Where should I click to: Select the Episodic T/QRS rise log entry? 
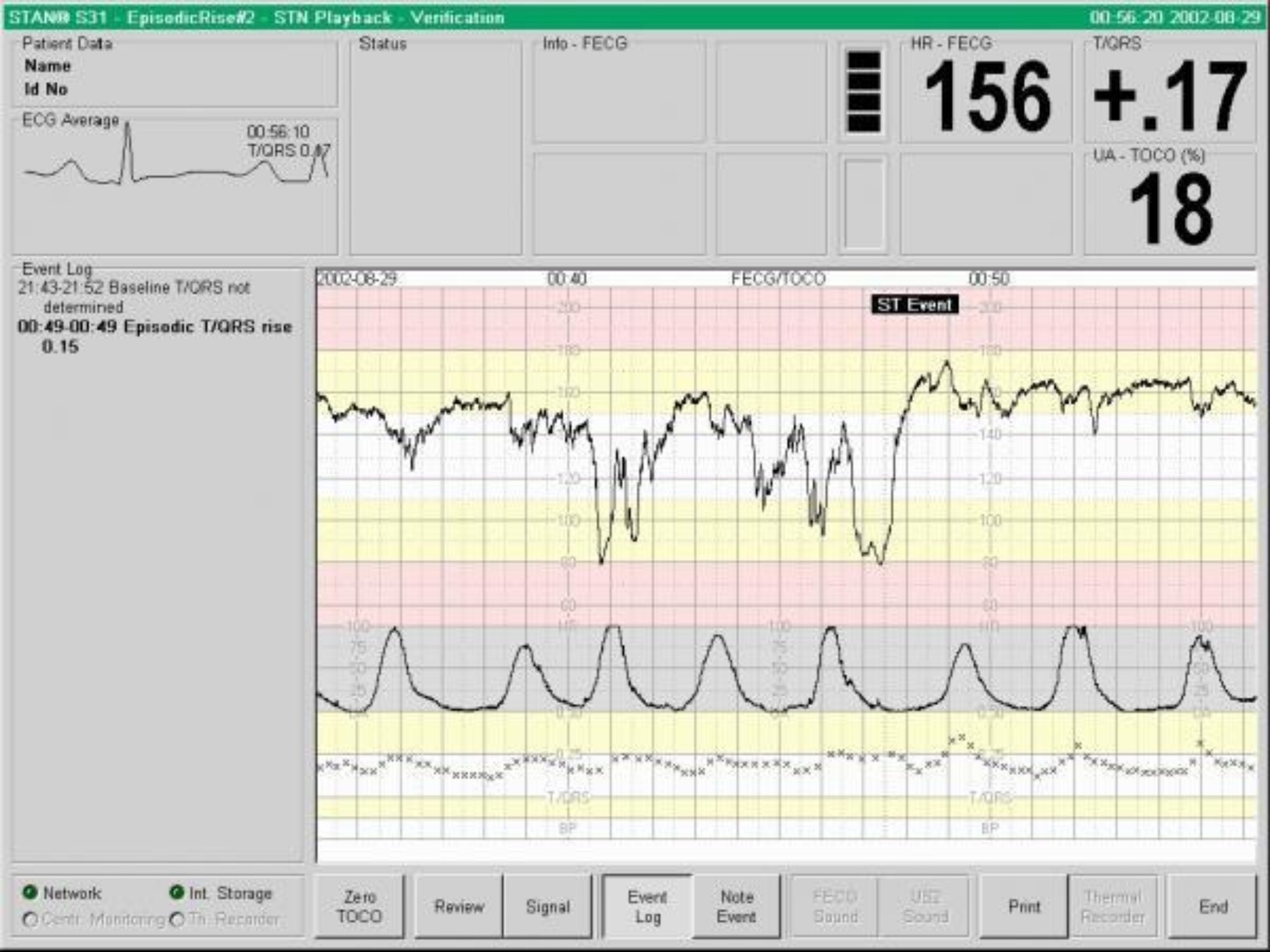(155, 336)
